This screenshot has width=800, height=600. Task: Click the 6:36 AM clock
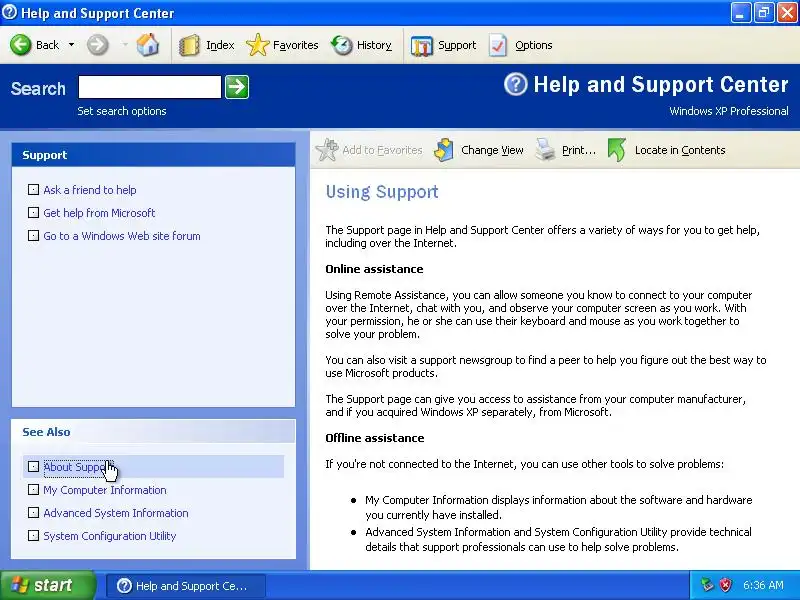763,585
